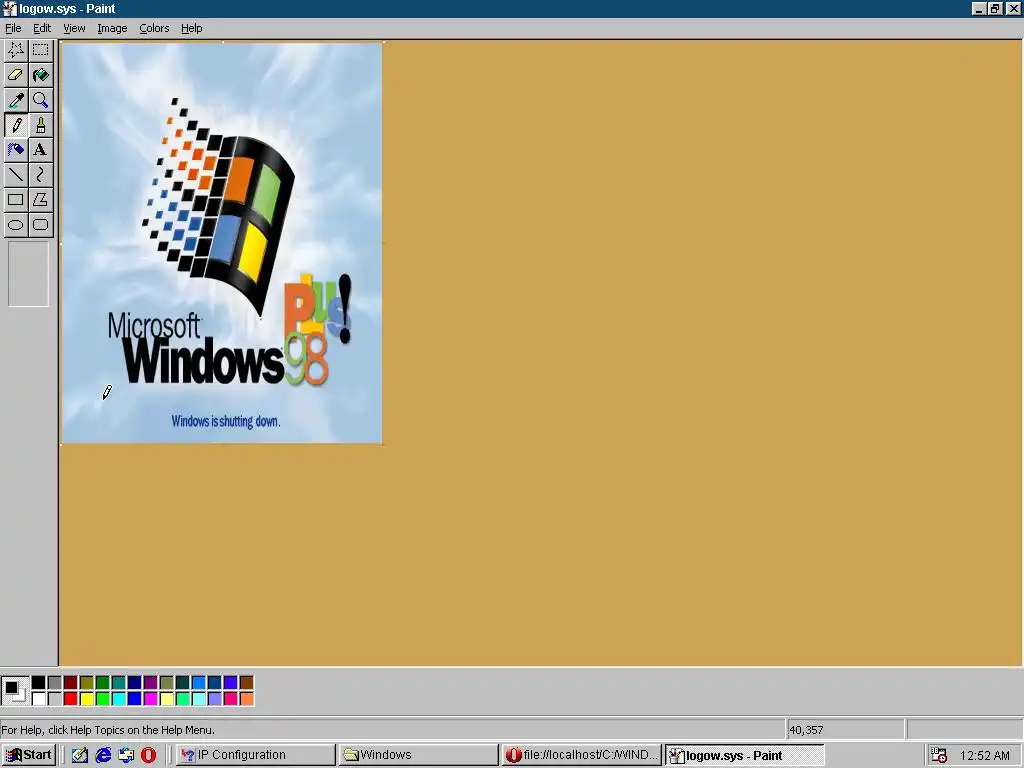This screenshot has height=768, width=1024.
Task: Select the Magnifier tool
Action: point(40,100)
